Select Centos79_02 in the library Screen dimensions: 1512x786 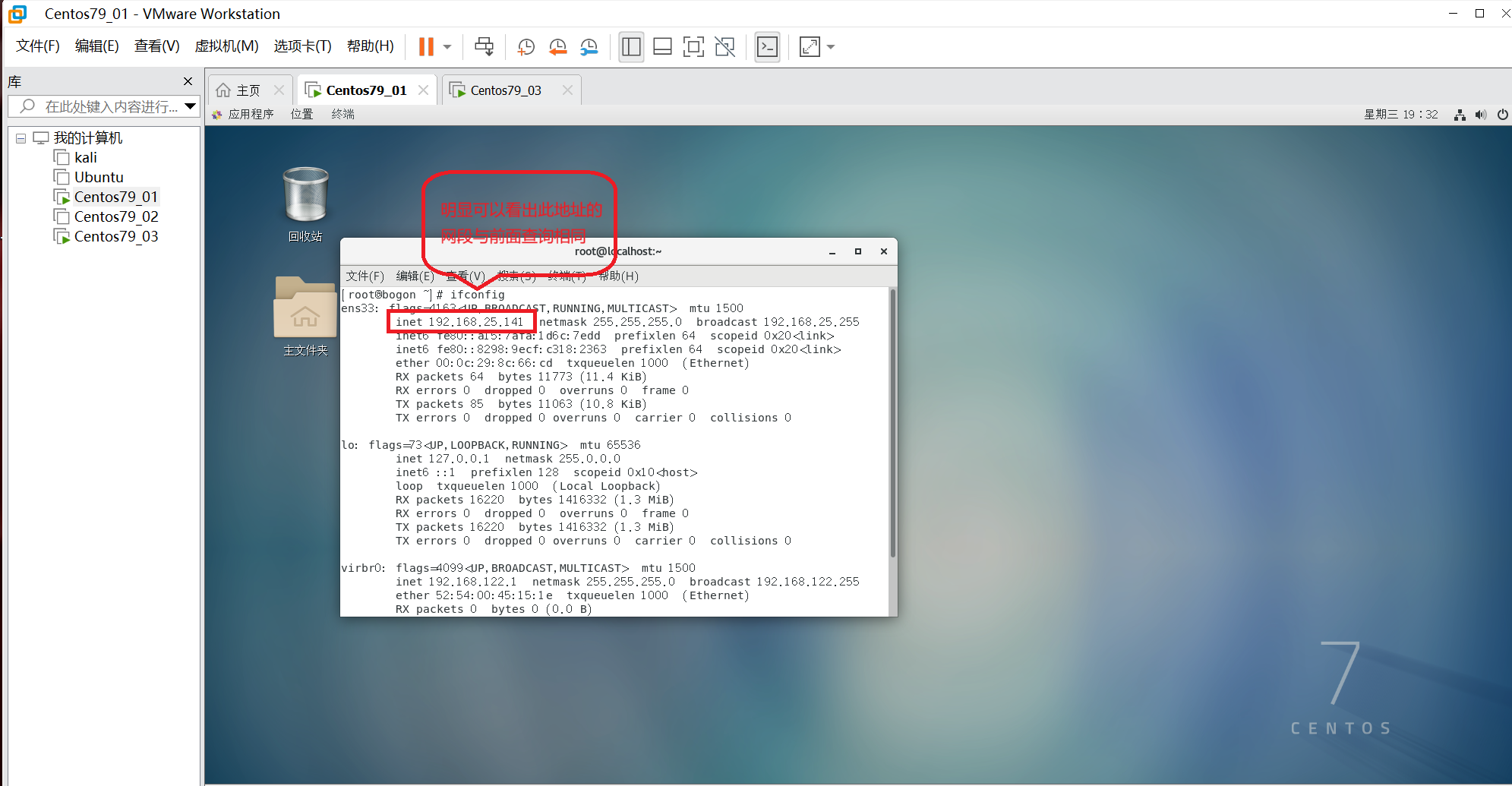(x=106, y=216)
